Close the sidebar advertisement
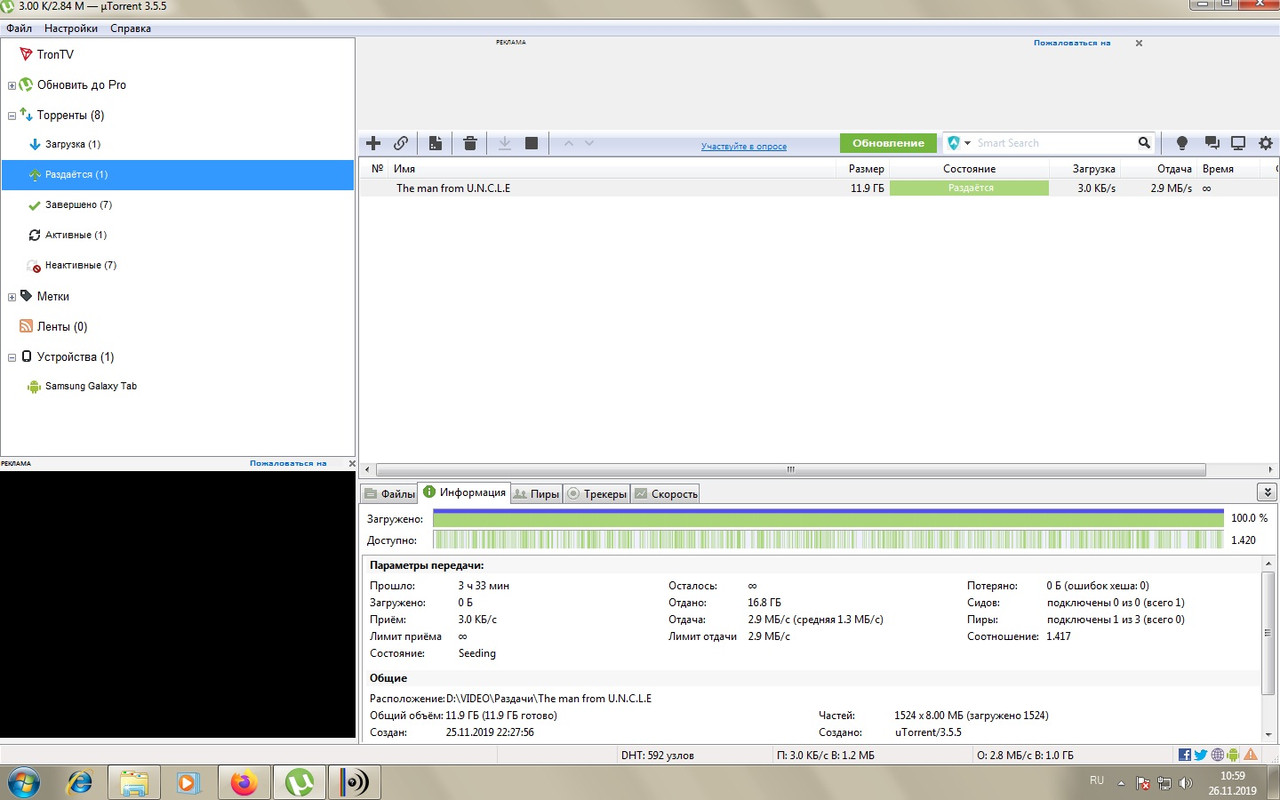Image resolution: width=1280 pixels, height=800 pixels. (351, 463)
